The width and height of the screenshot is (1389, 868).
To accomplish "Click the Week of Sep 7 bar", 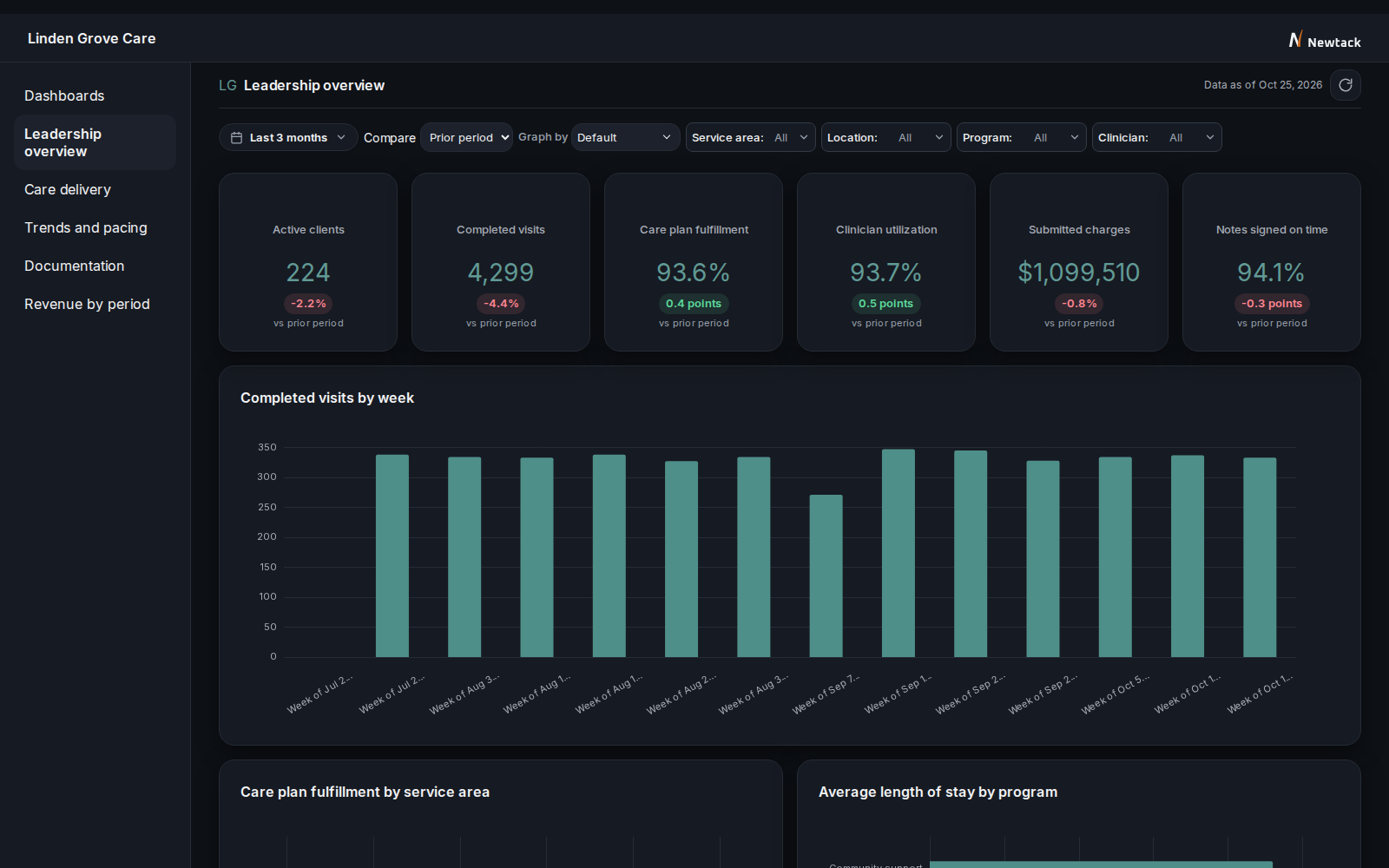I will pos(826,575).
